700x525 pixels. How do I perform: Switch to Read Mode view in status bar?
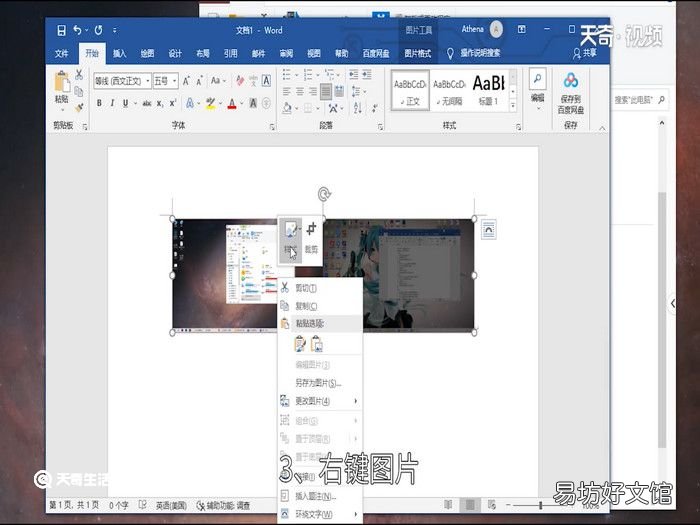(x=448, y=505)
